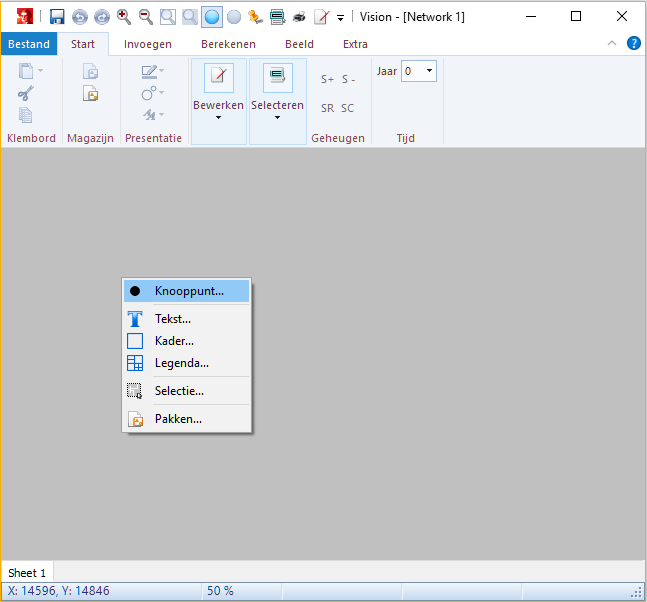Click the Save icon in quick access toolbar
The image size is (647, 602).
(57, 17)
